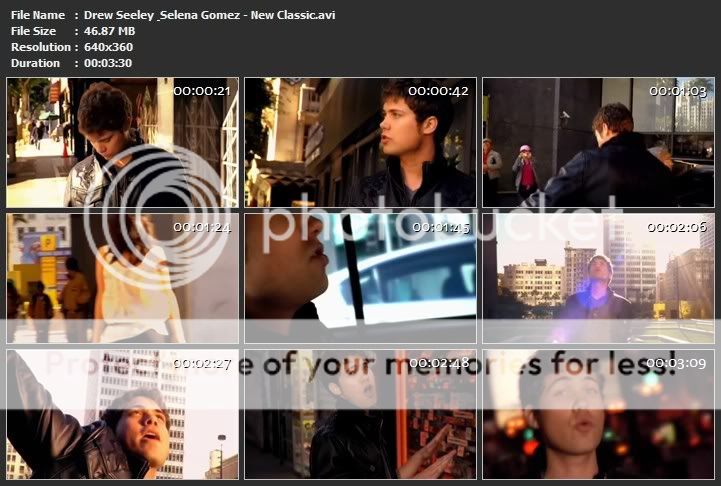Screen dimensions: 721x486
Task: Click the resolution value 640x360
Action: (108, 47)
